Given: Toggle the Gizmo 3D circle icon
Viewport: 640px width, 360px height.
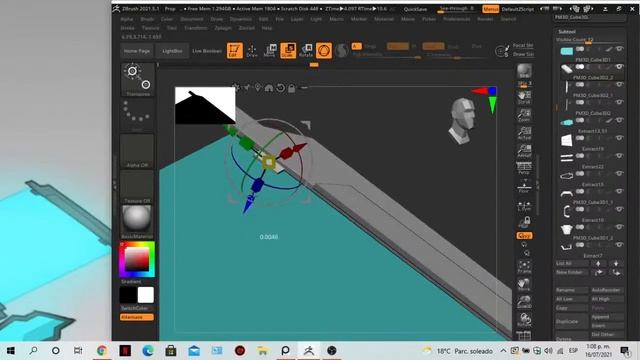Looking at the screenshot, I should click(x=324, y=51).
